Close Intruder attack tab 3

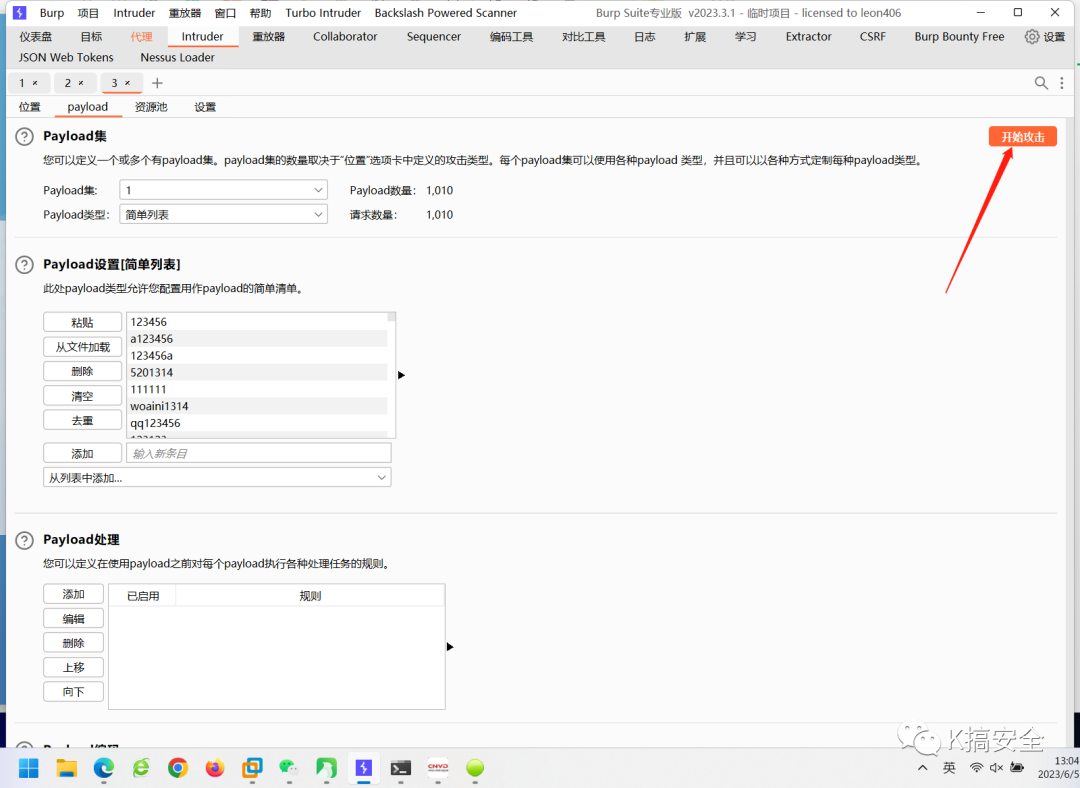coord(127,83)
